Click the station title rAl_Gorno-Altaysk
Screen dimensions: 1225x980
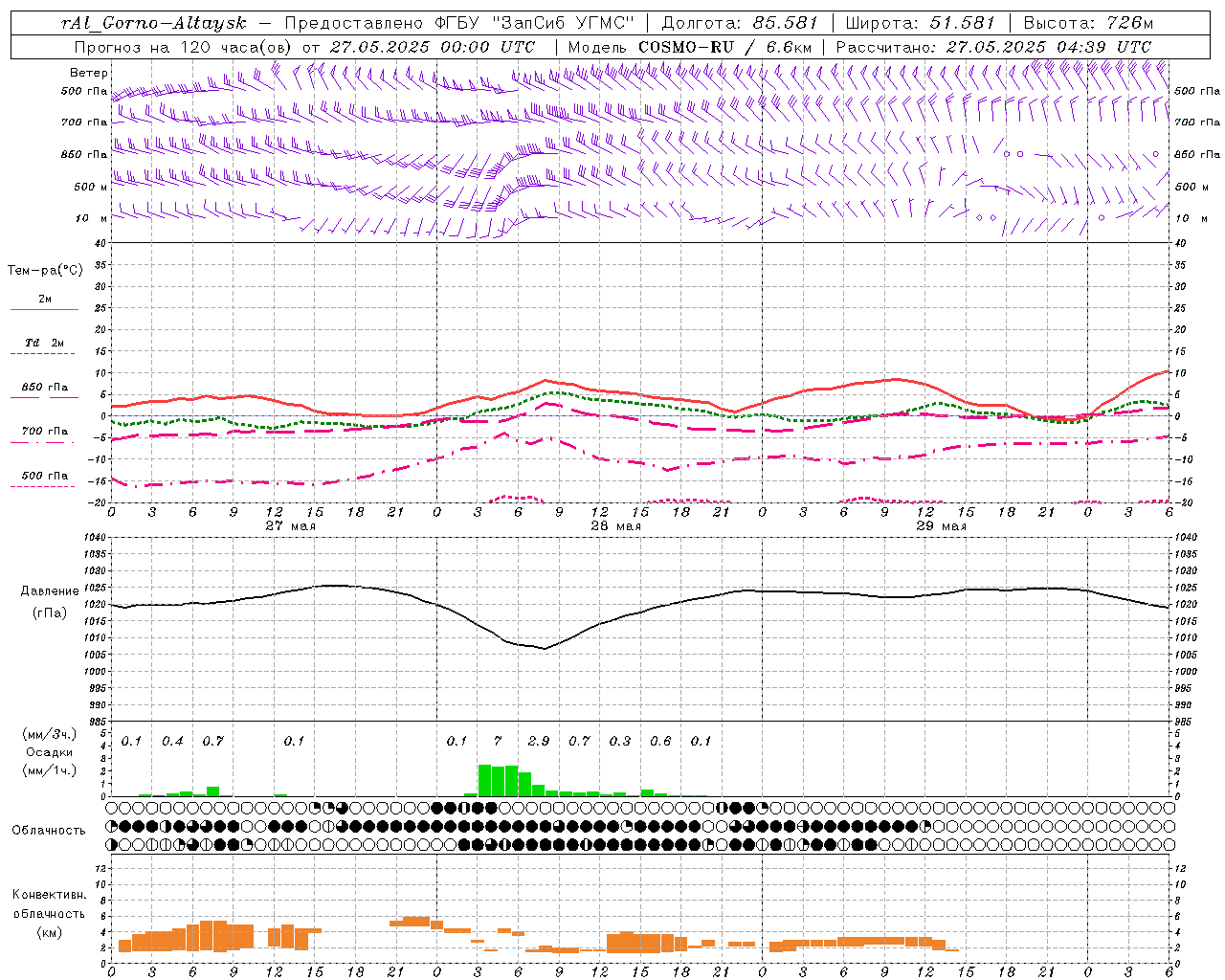coord(155,24)
